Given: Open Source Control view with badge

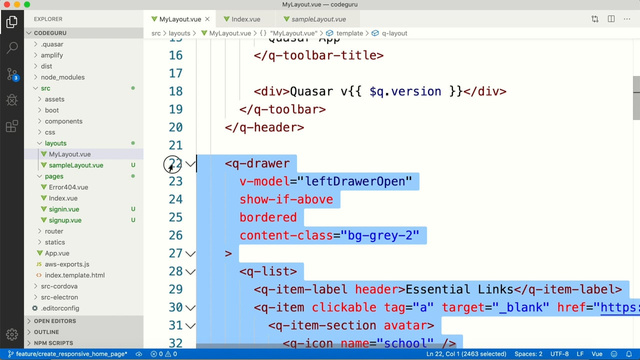Looking at the screenshot, I should [x=11, y=74].
